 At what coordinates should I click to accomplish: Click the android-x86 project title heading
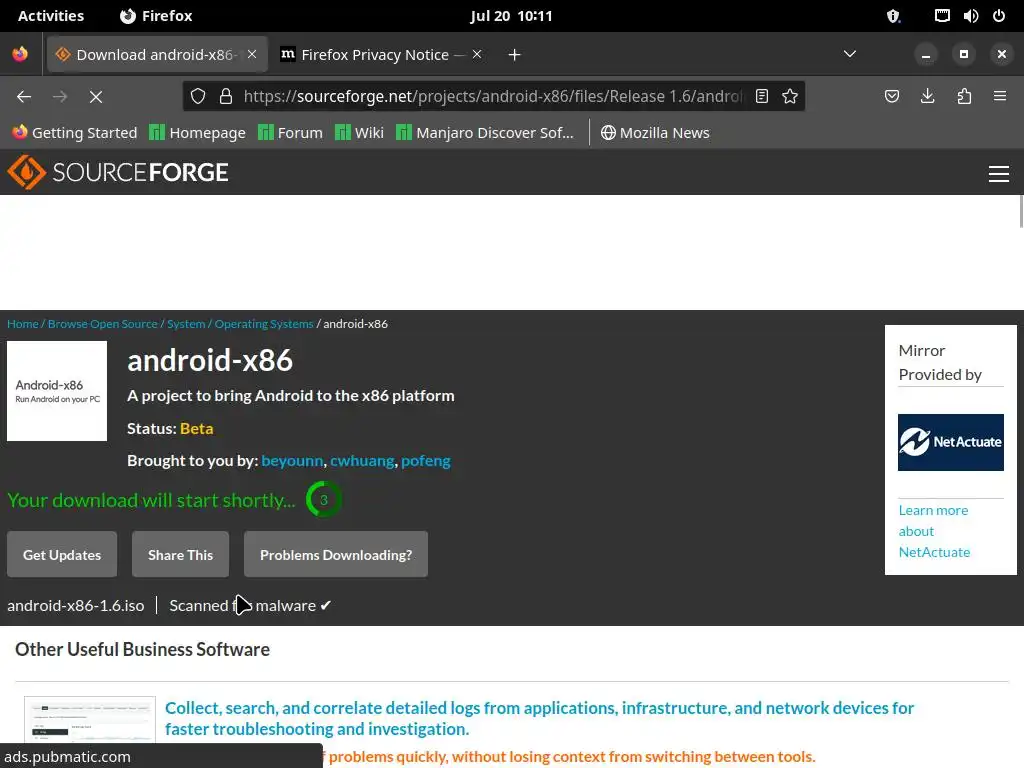[x=210, y=361]
